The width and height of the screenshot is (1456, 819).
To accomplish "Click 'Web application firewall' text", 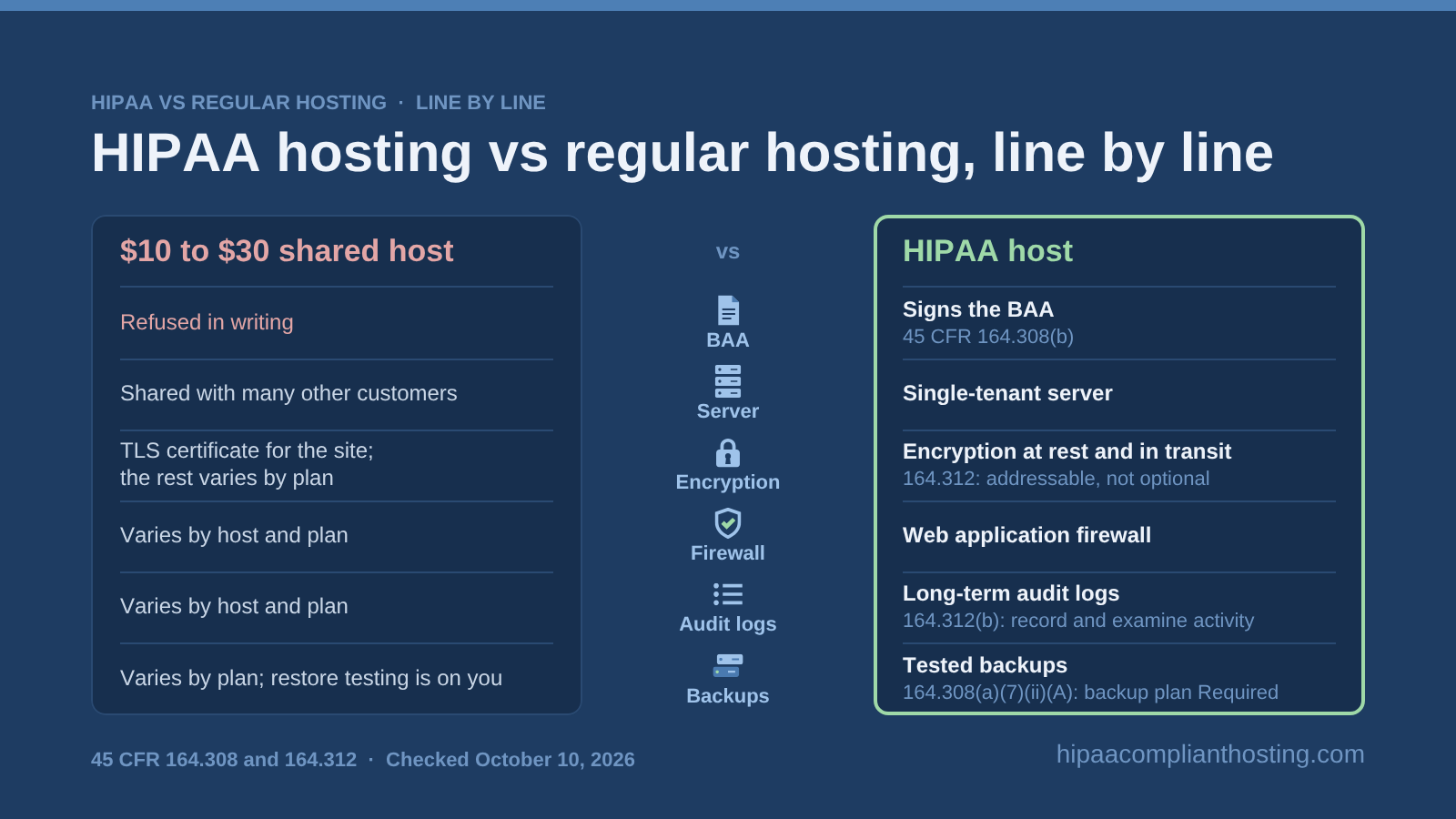I will (1026, 535).
